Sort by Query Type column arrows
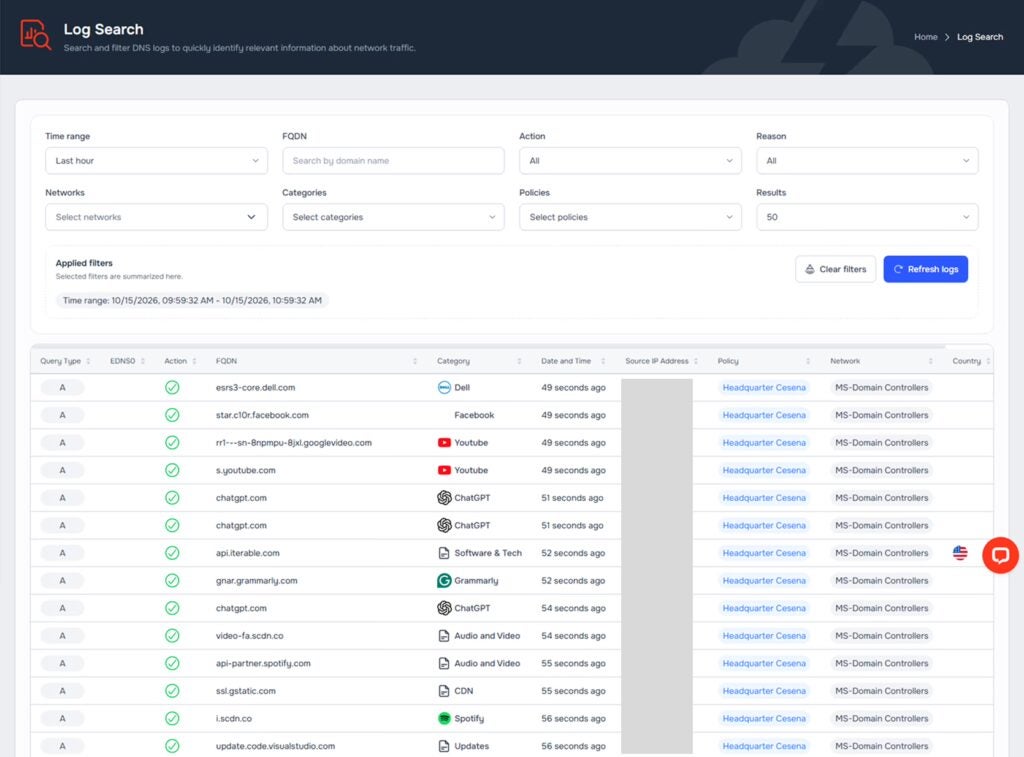1024x757 pixels. pyautogui.click(x=88, y=361)
